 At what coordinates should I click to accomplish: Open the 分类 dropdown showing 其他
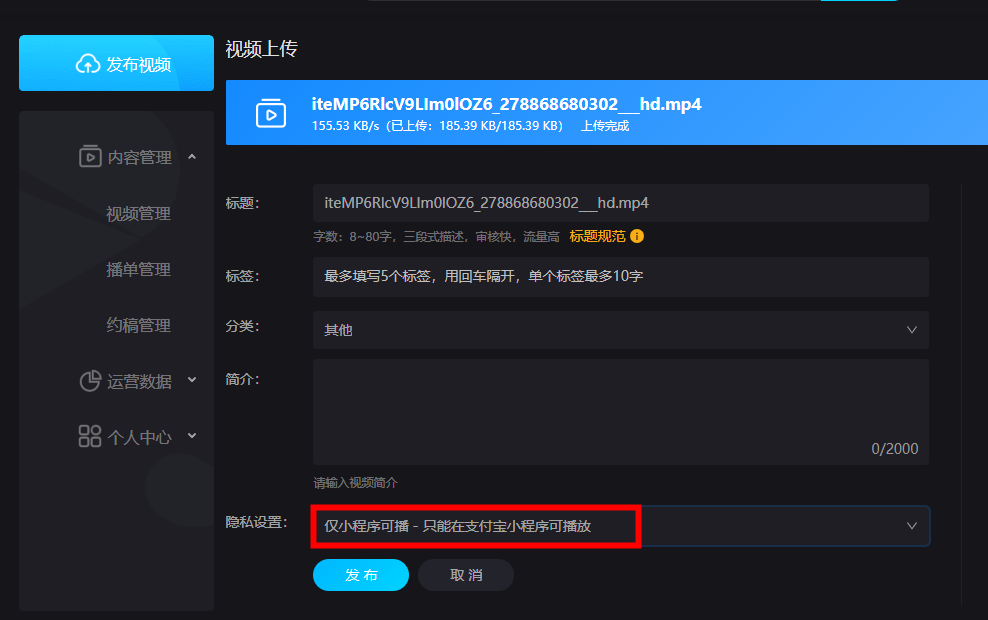click(x=621, y=330)
